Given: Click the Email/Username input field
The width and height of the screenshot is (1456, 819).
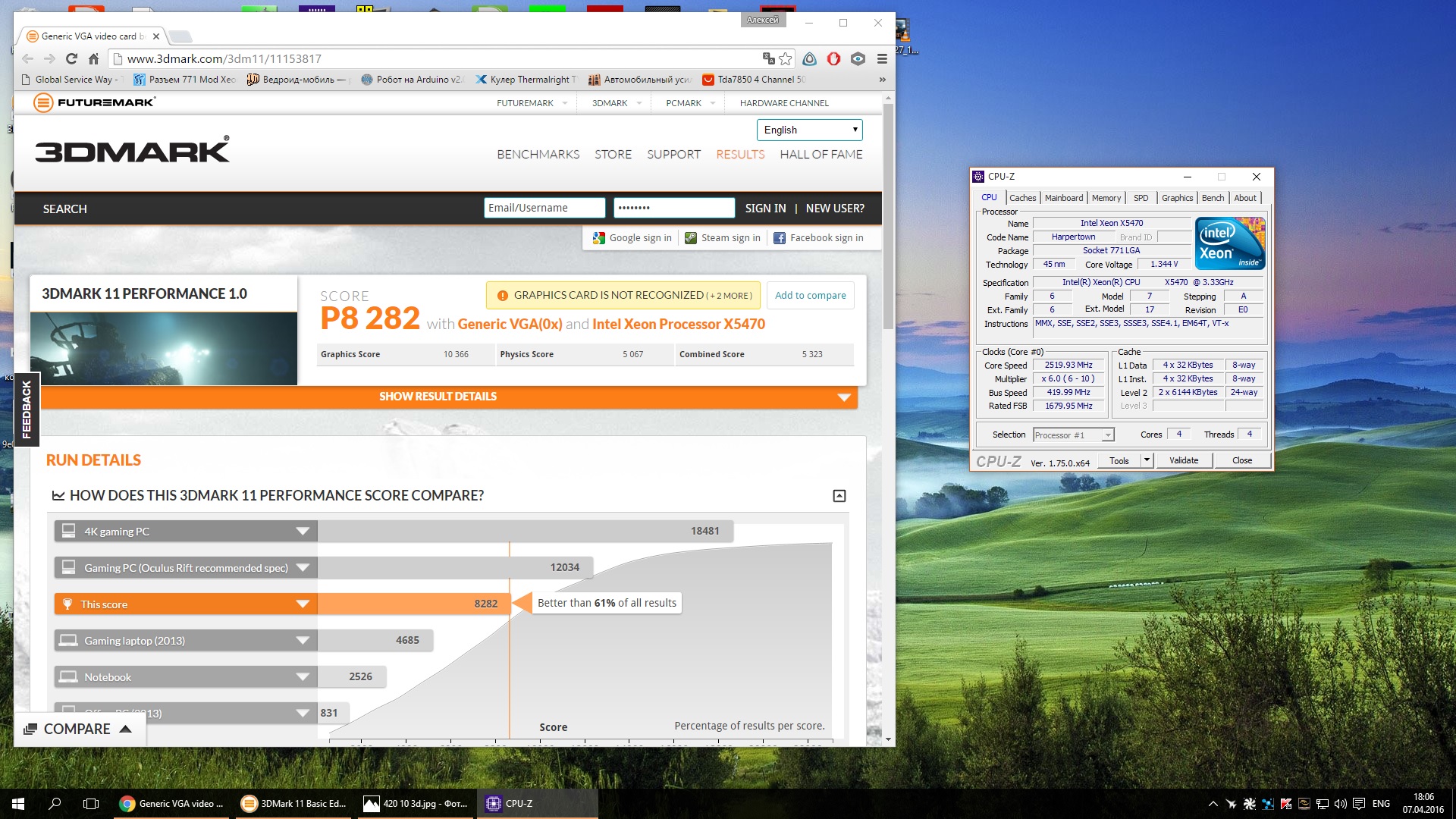Looking at the screenshot, I should pyautogui.click(x=544, y=208).
